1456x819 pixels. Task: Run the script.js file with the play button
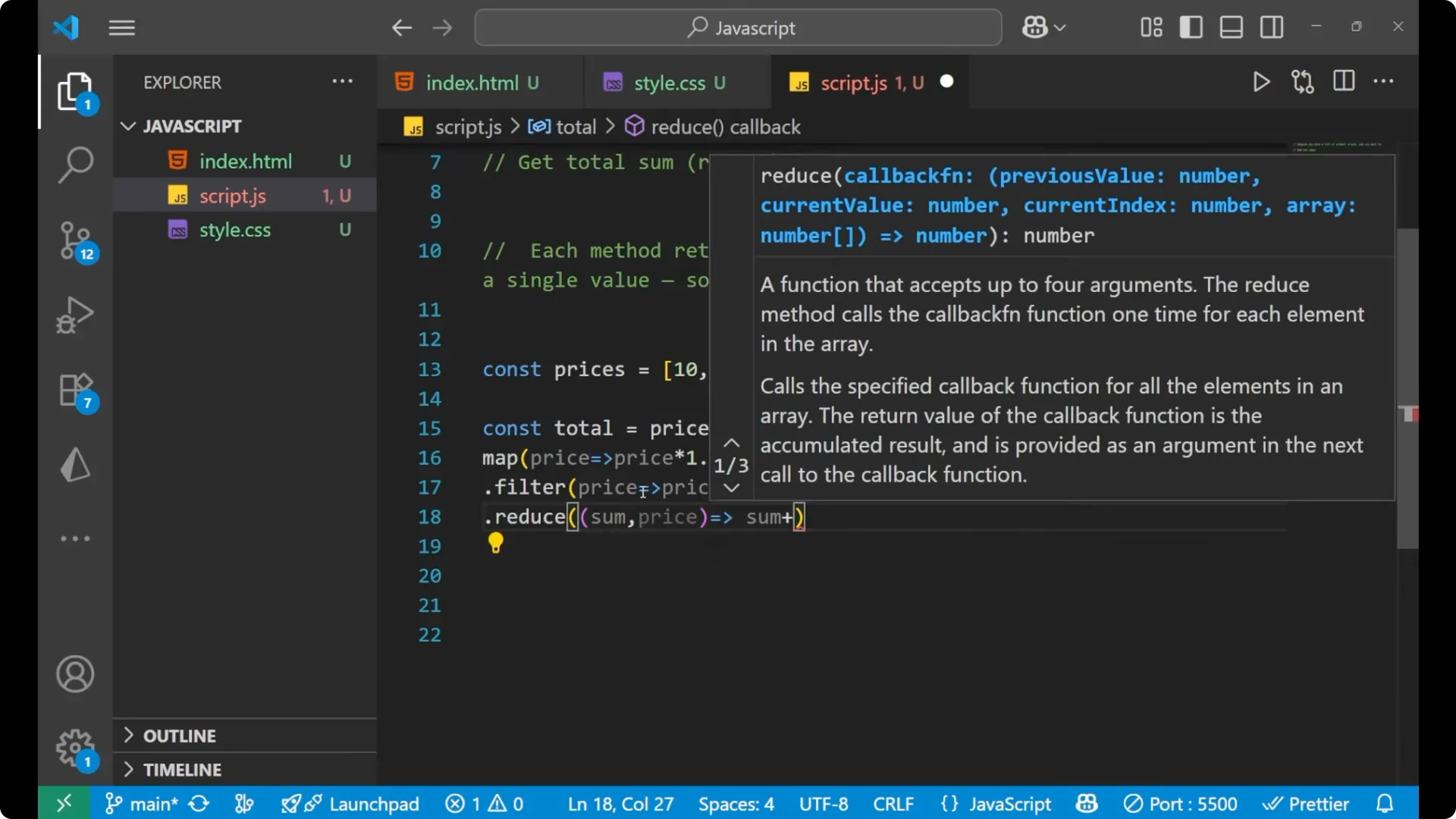[x=1261, y=82]
